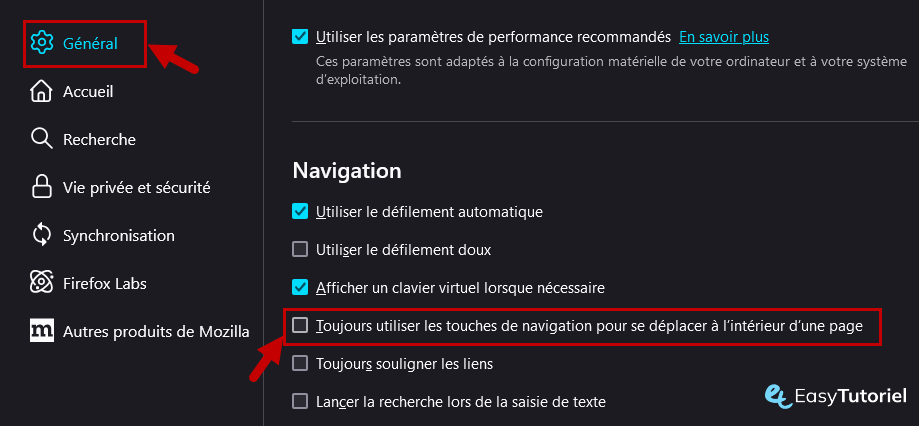Click the Recherche magnifying glass icon

point(42,139)
